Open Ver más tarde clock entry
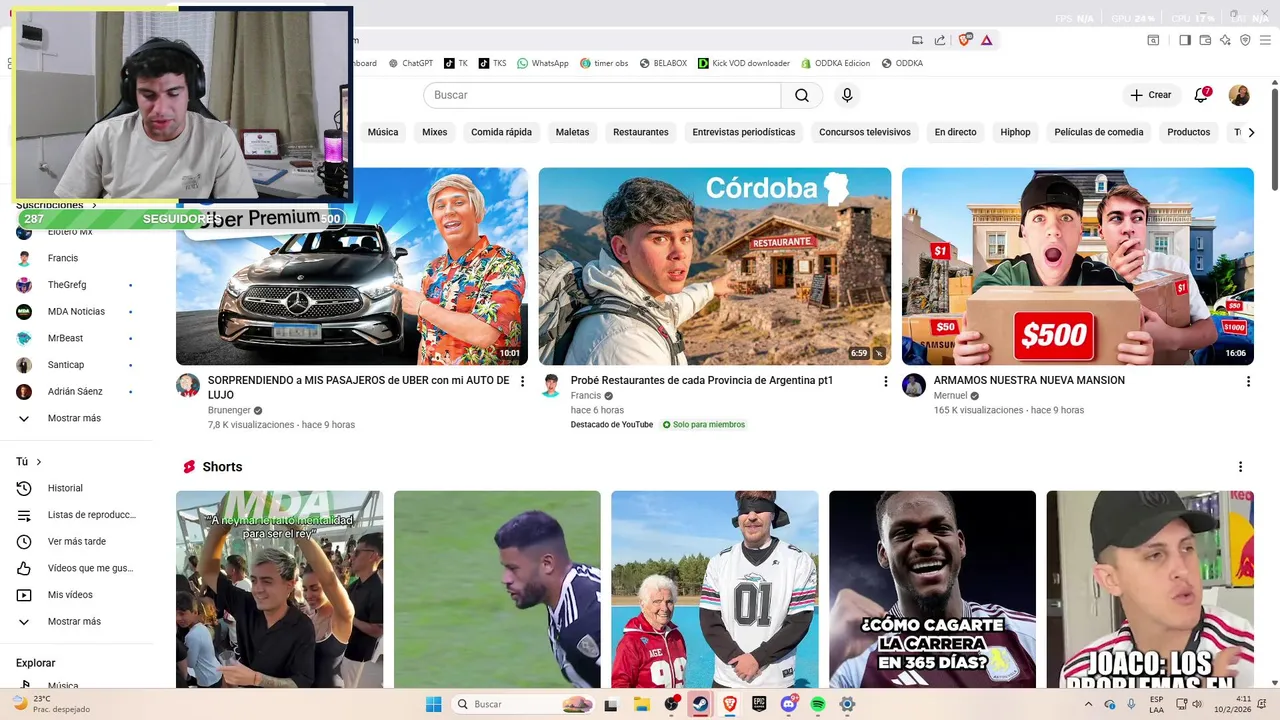This screenshot has width=1280, height=720. 76,541
